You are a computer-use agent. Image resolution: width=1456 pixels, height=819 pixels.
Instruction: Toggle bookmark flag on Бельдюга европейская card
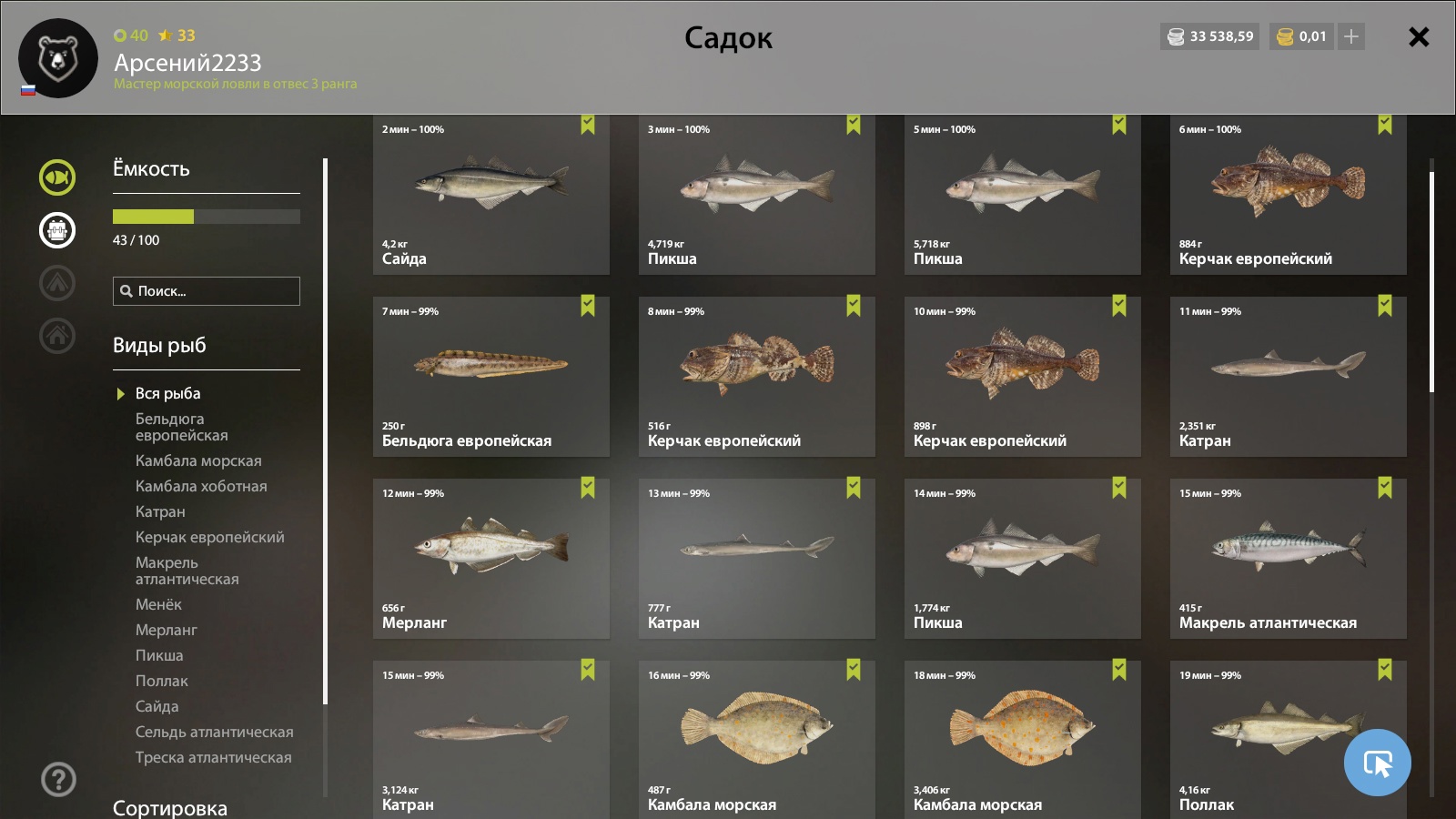point(588,306)
